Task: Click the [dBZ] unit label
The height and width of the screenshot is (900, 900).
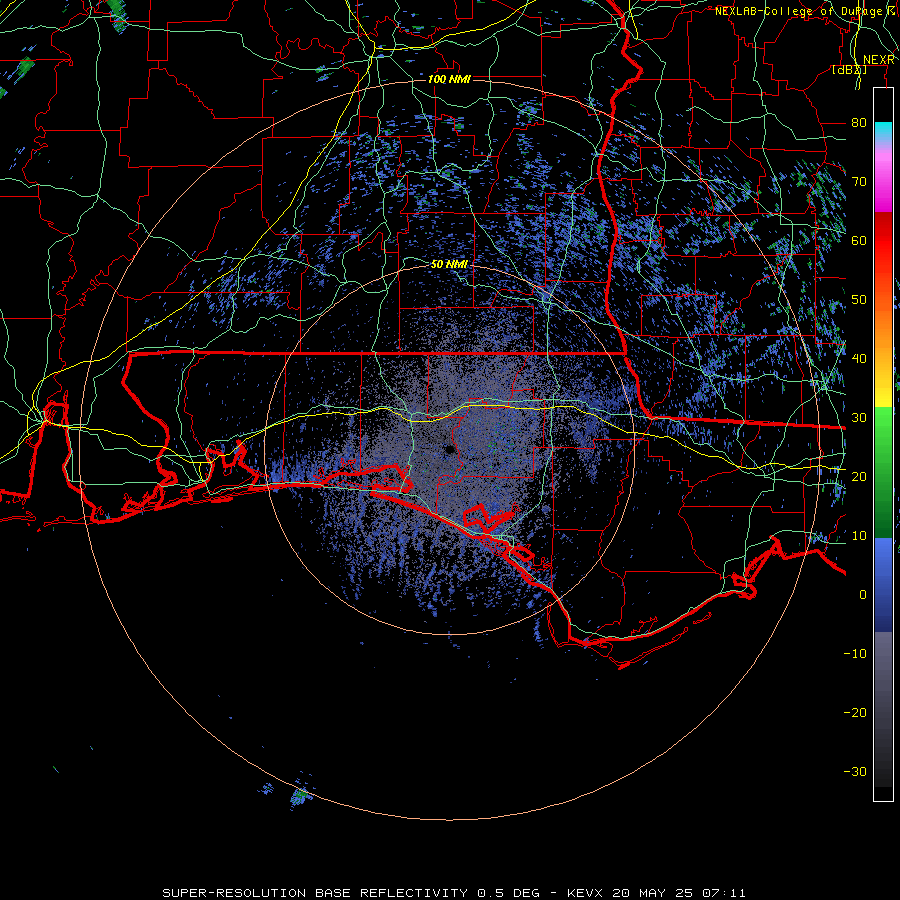Action: tap(849, 70)
